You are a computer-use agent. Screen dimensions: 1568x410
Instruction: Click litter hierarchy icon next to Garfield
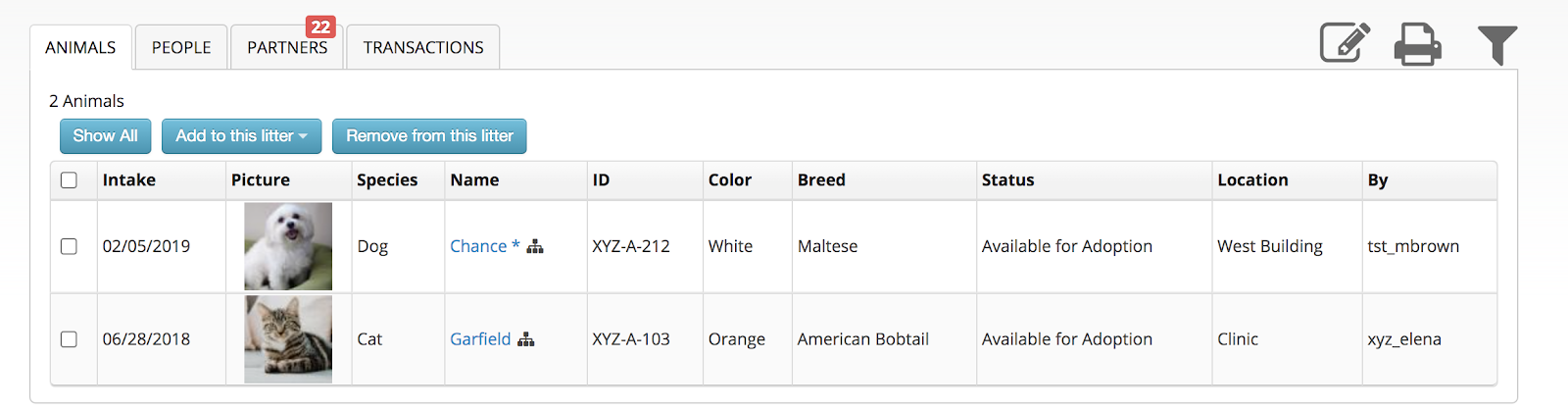pyautogui.click(x=526, y=339)
